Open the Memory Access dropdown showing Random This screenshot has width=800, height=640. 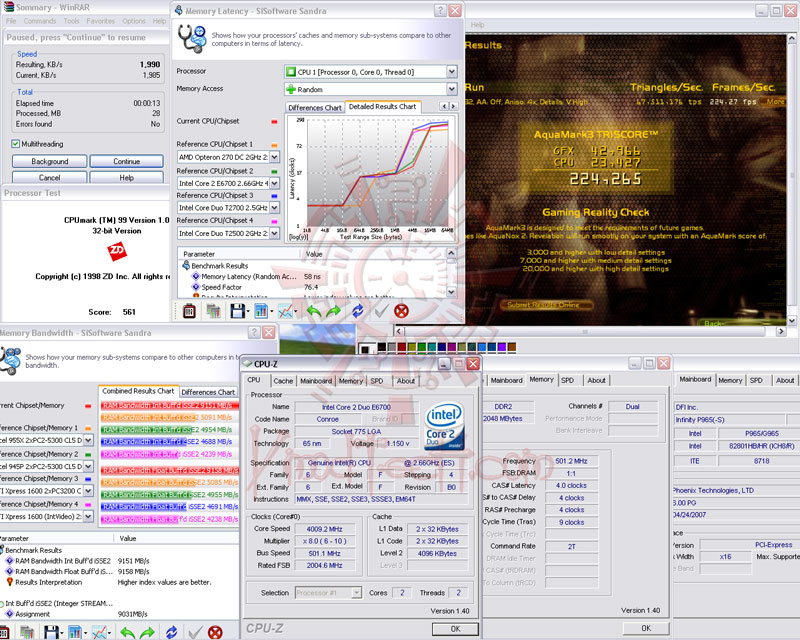(370, 89)
